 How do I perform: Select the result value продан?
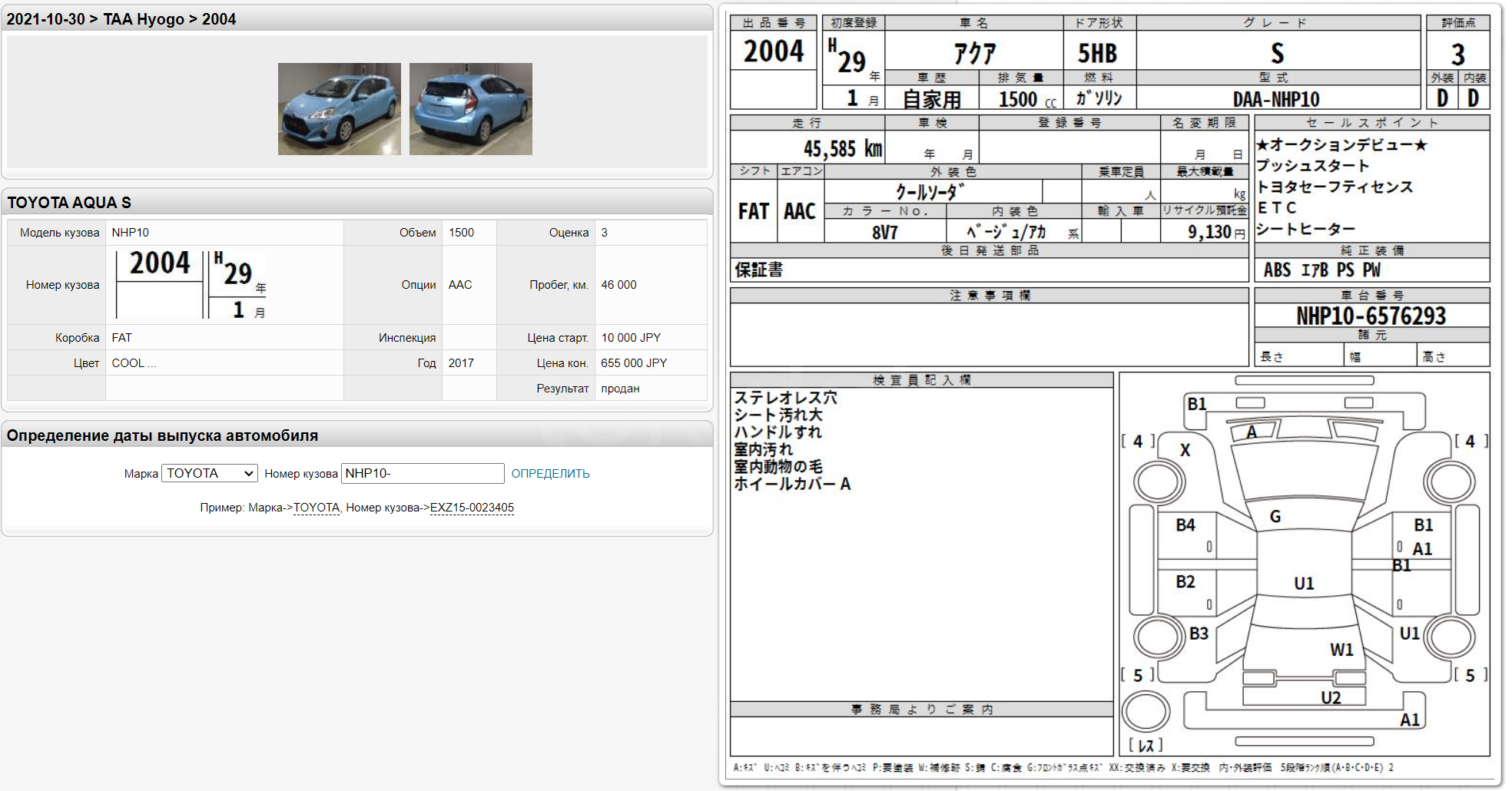620,389
